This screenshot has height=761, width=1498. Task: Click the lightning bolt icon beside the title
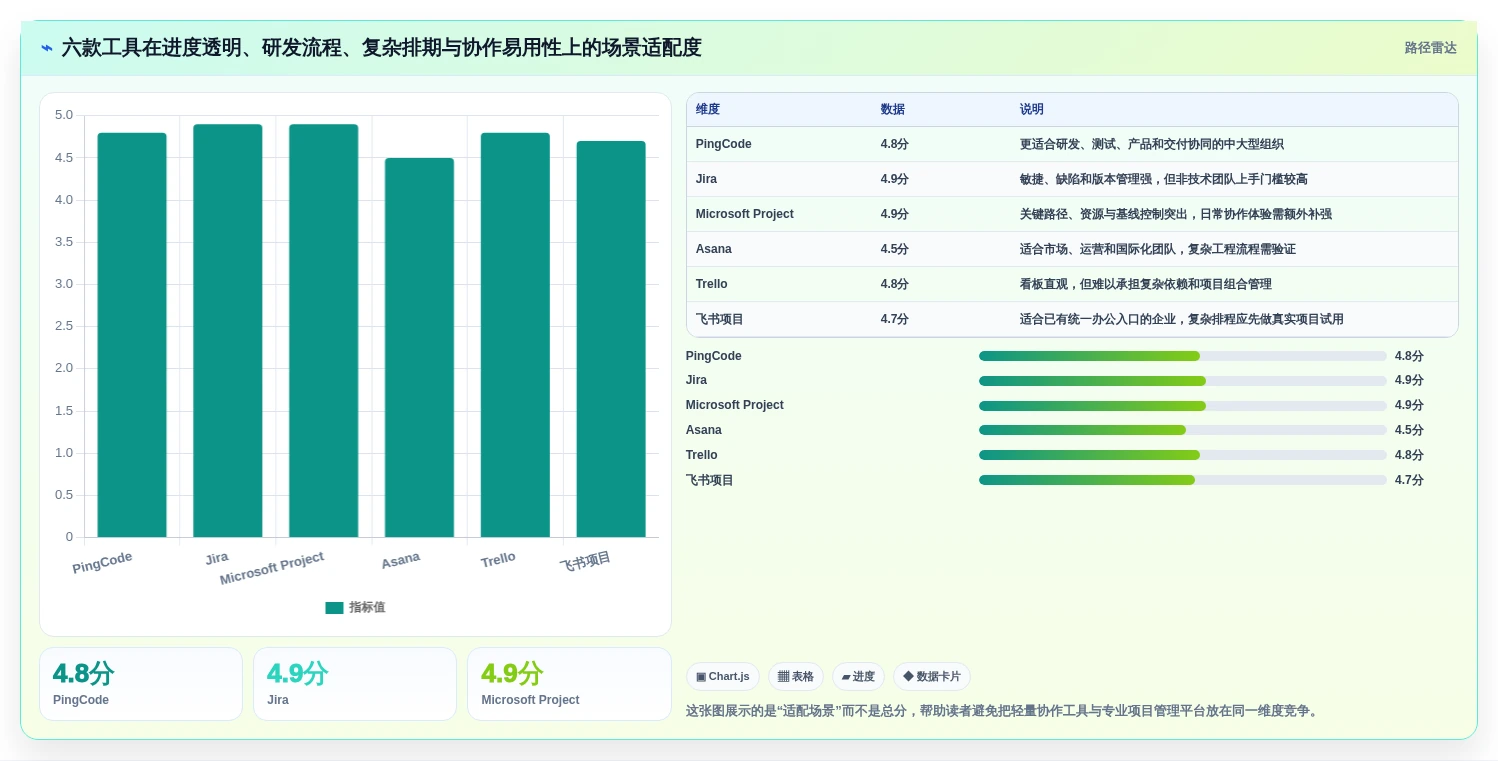(x=47, y=48)
